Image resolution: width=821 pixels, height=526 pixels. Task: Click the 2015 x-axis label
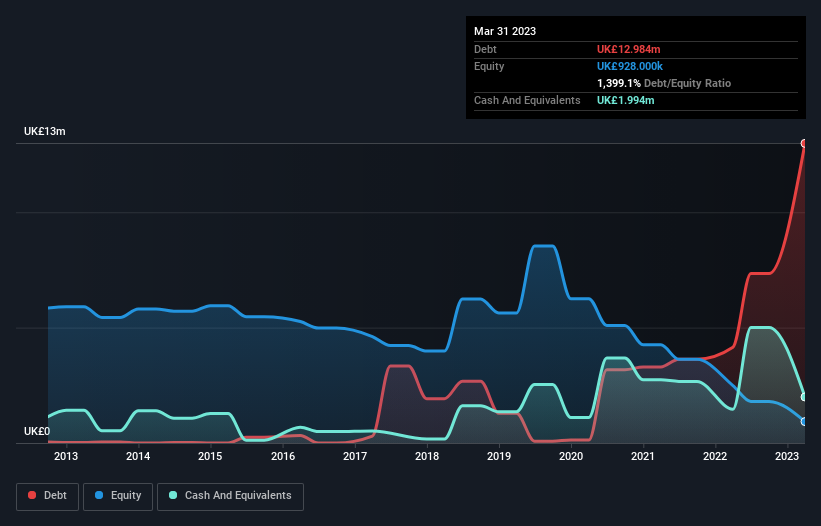[210, 456]
